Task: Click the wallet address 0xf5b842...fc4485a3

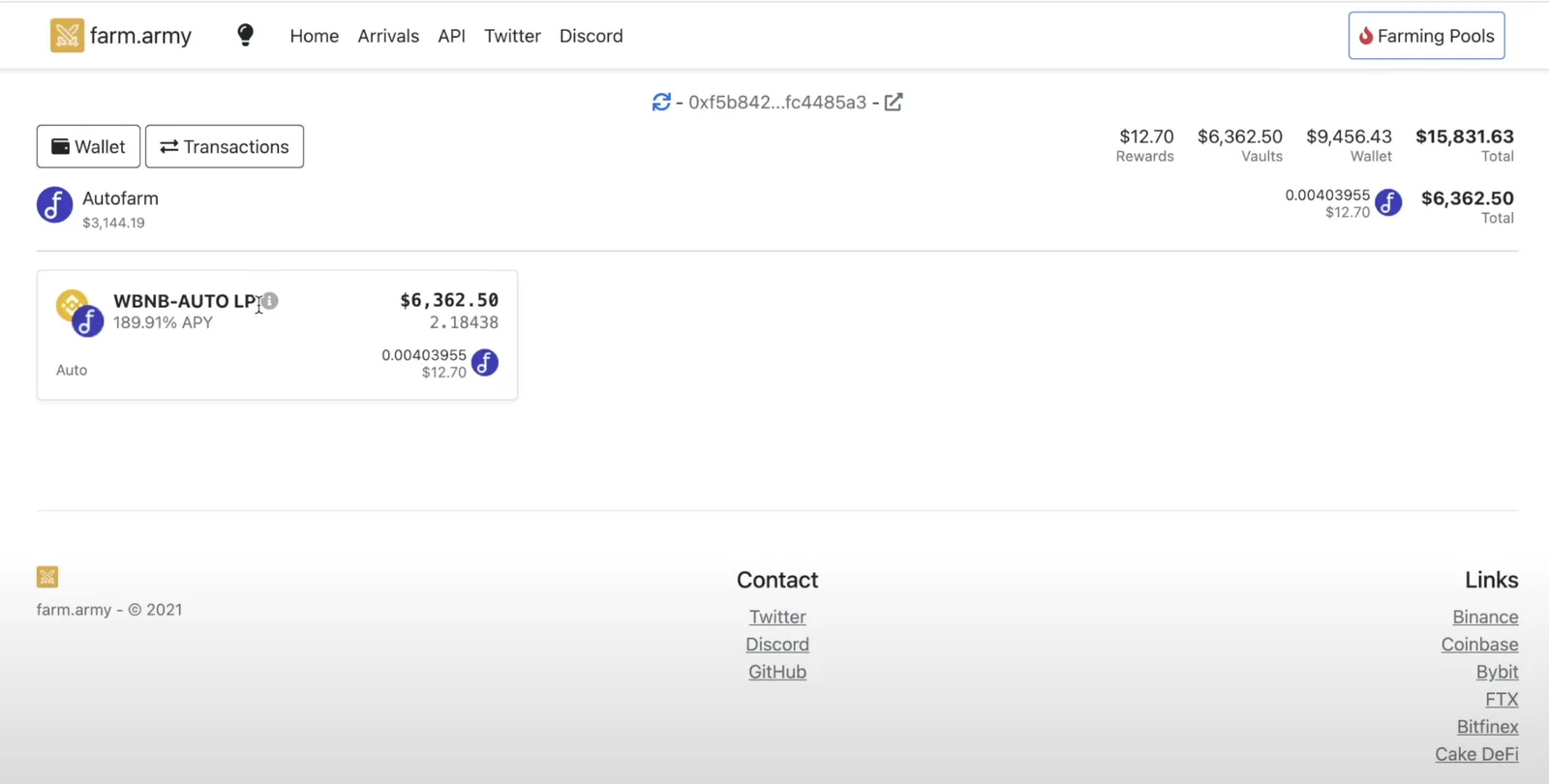Action: tap(777, 103)
